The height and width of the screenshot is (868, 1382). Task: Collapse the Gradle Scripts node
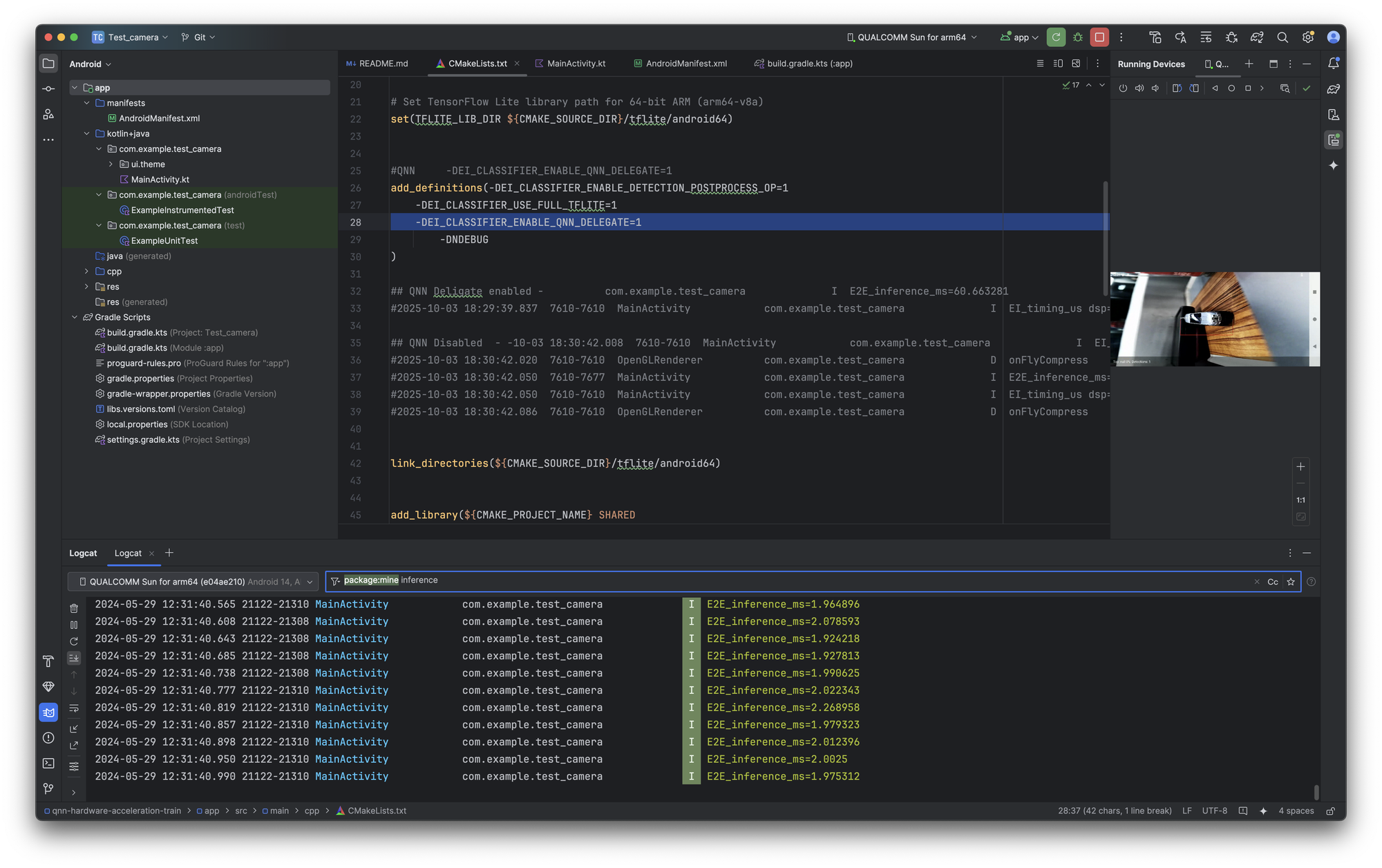(x=75, y=317)
